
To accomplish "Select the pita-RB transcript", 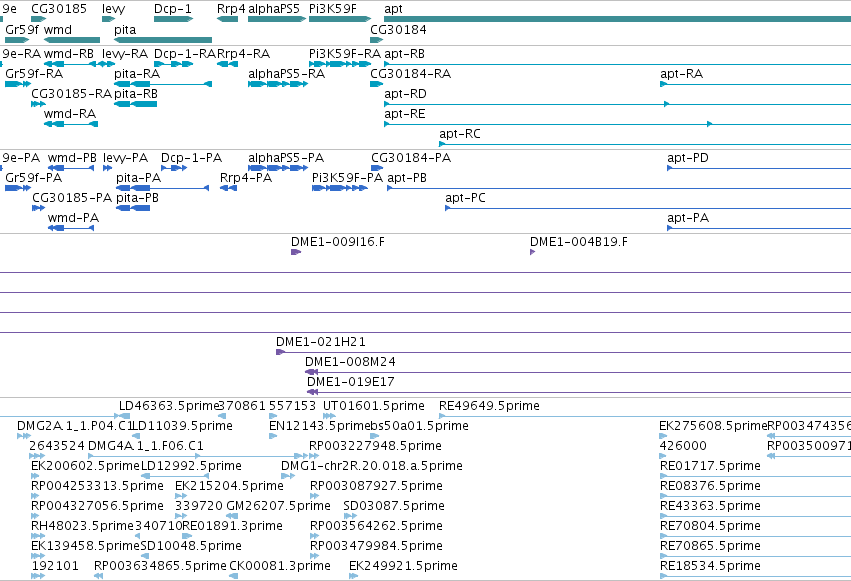I will click(136, 94).
